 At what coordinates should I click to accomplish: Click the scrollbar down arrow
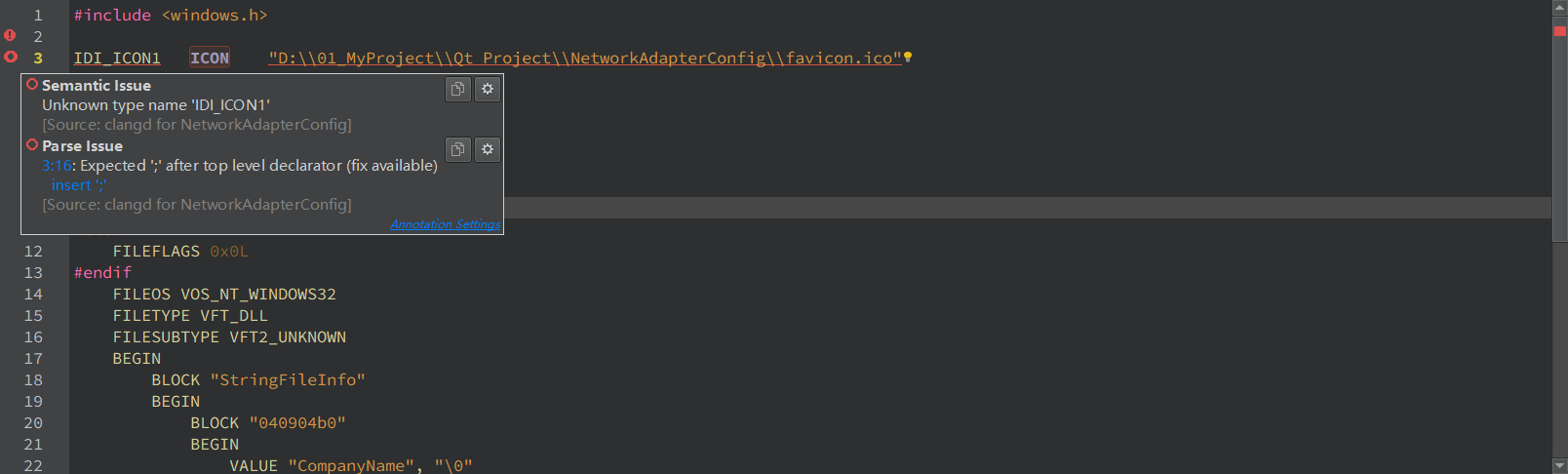[1559, 465]
